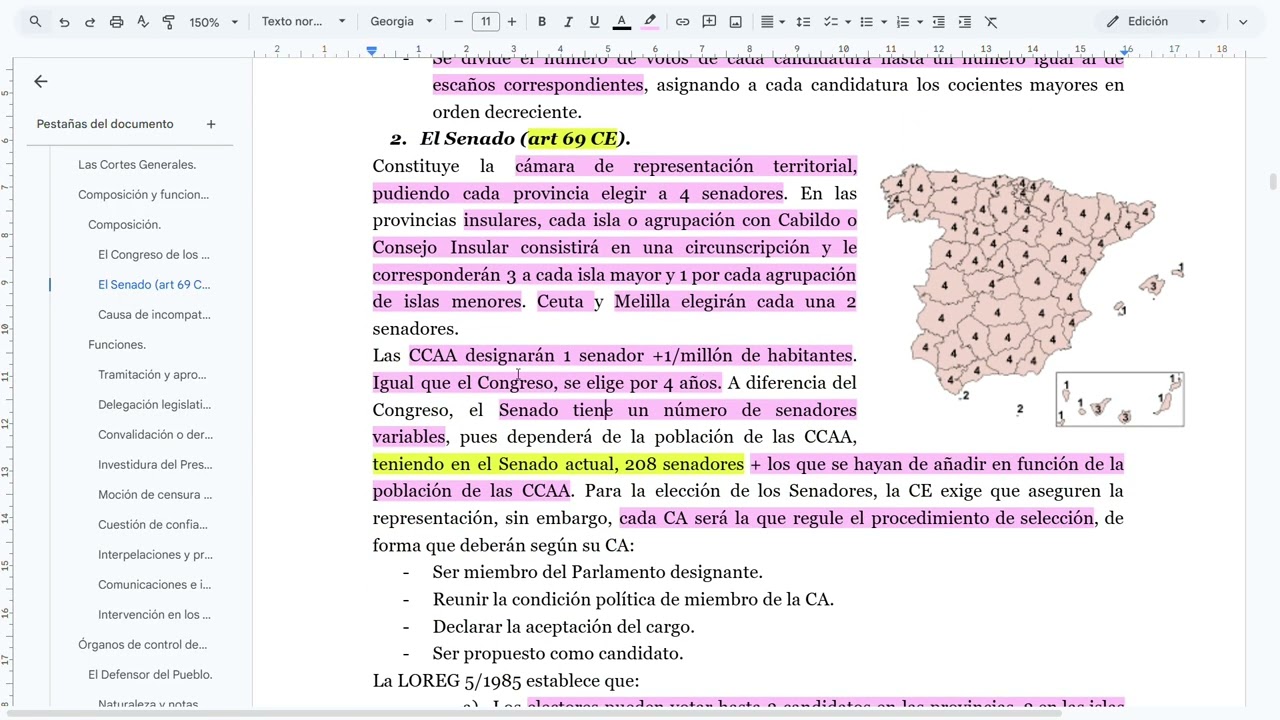Go to Convalidación o der... outline item

point(155,435)
